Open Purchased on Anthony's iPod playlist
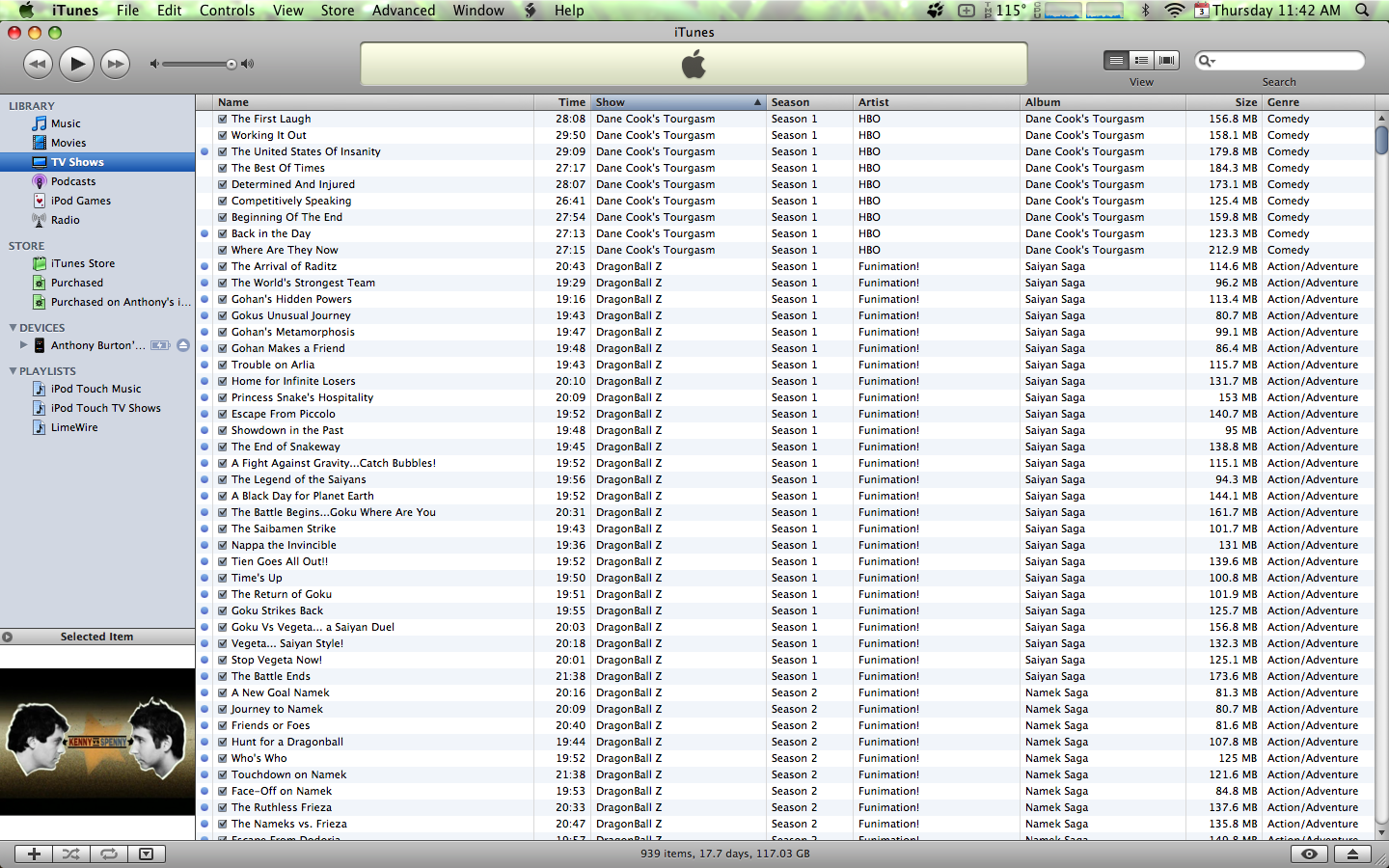Image resolution: width=1389 pixels, height=868 pixels. [97, 302]
